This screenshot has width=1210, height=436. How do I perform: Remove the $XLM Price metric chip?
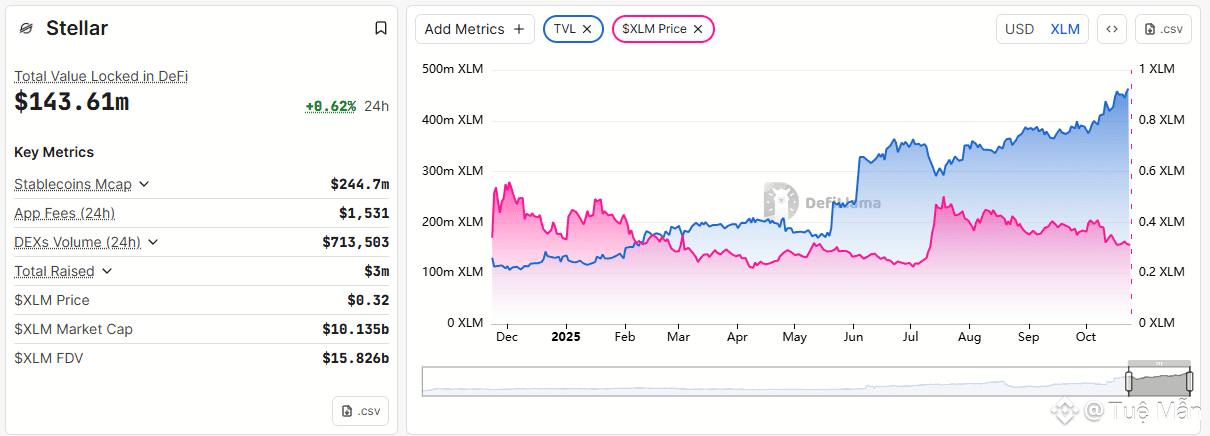tap(698, 29)
